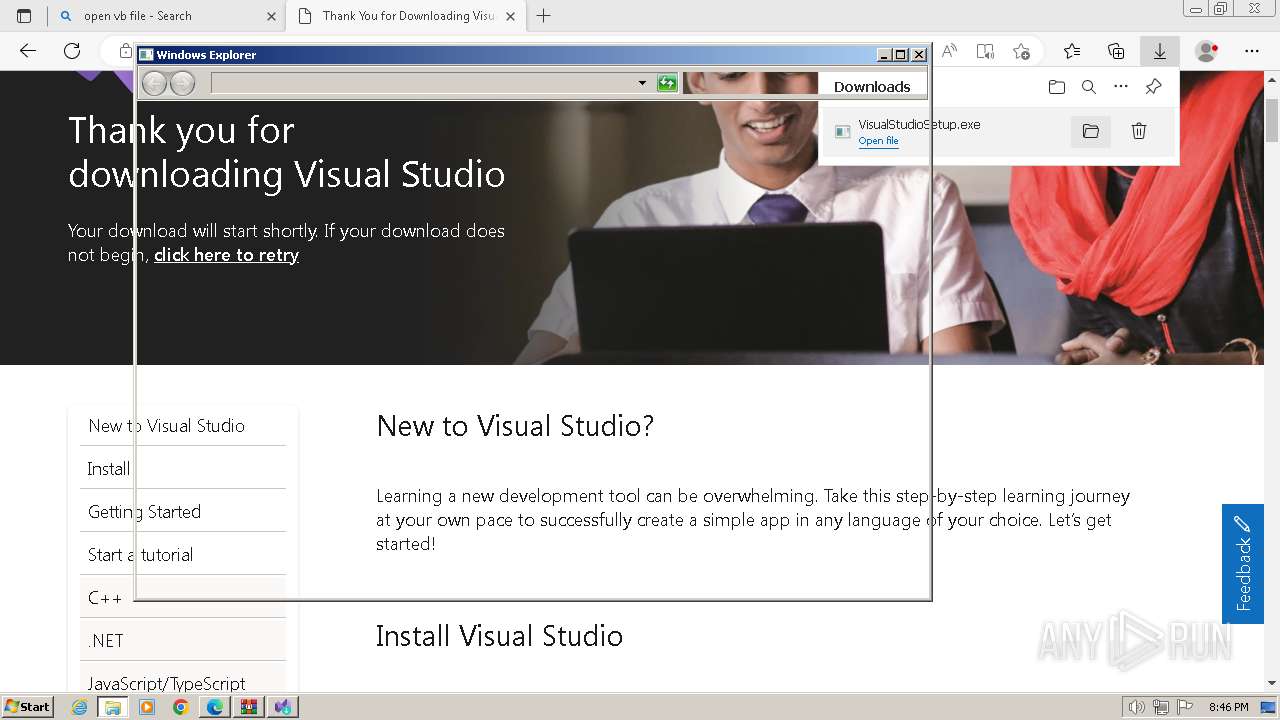Select 'Getting Started' sidebar item
Image resolution: width=1280 pixels, height=720 pixels.
(x=183, y=511)
